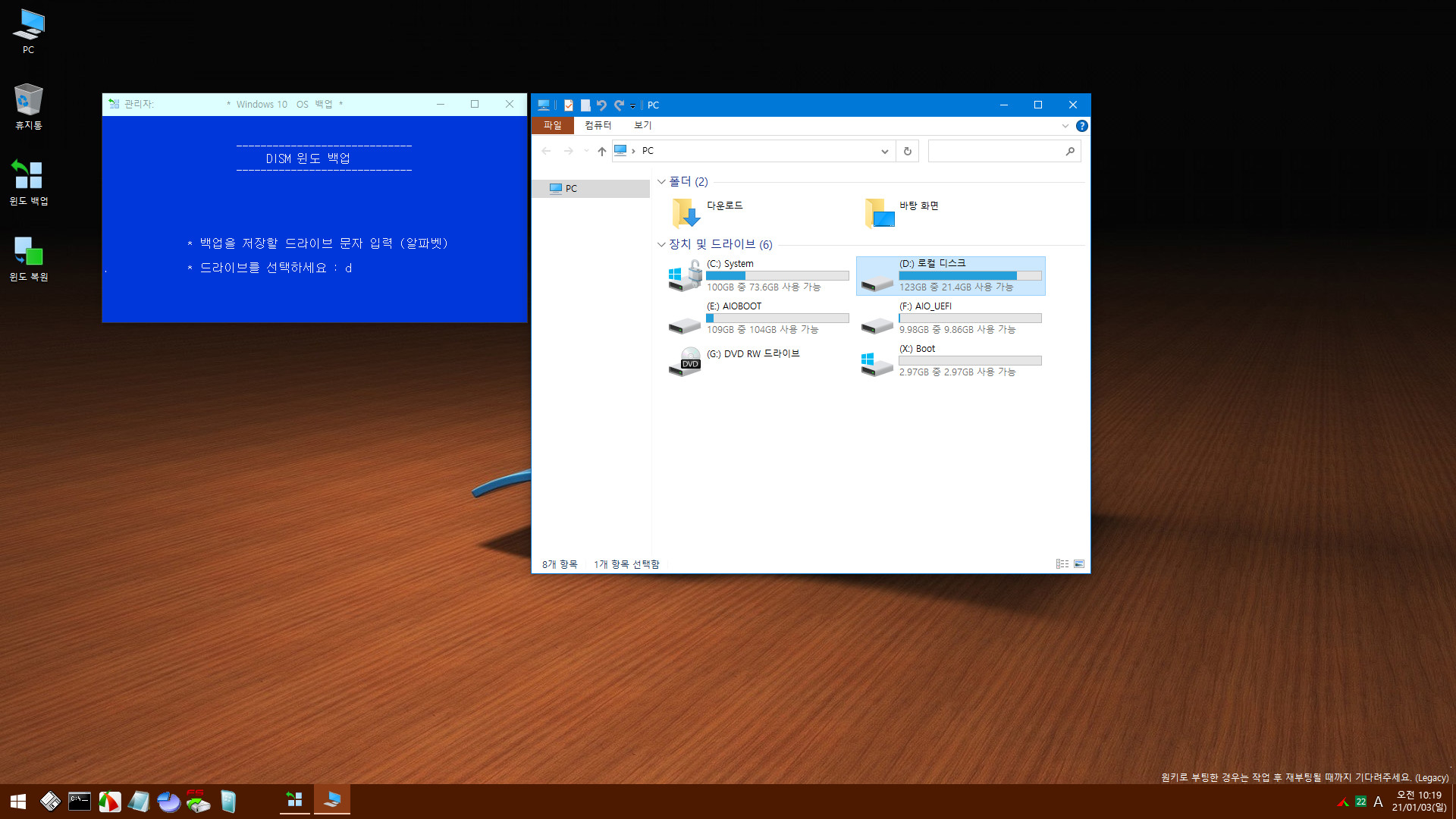Click the D: drive usage bar

[x=970, y=276]
